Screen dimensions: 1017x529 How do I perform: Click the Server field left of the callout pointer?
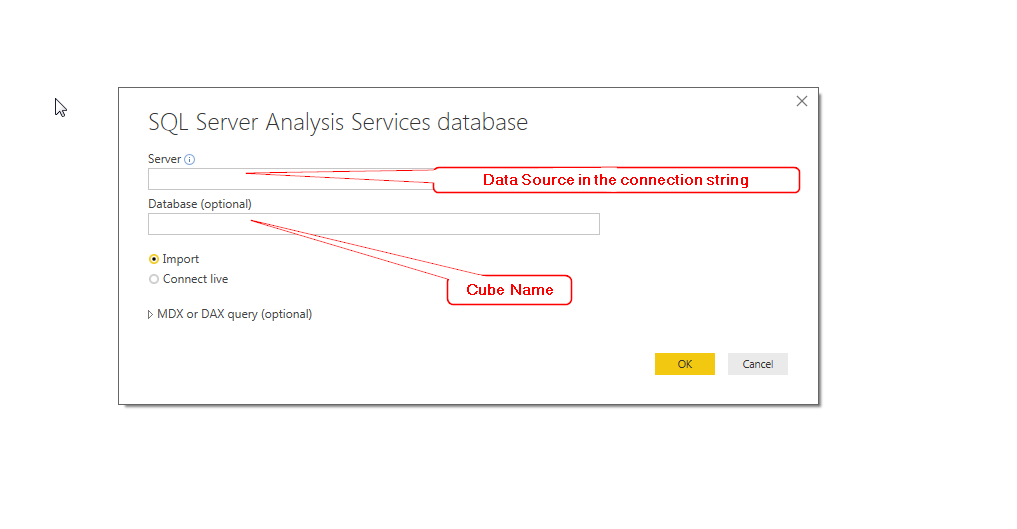point(197,179)
